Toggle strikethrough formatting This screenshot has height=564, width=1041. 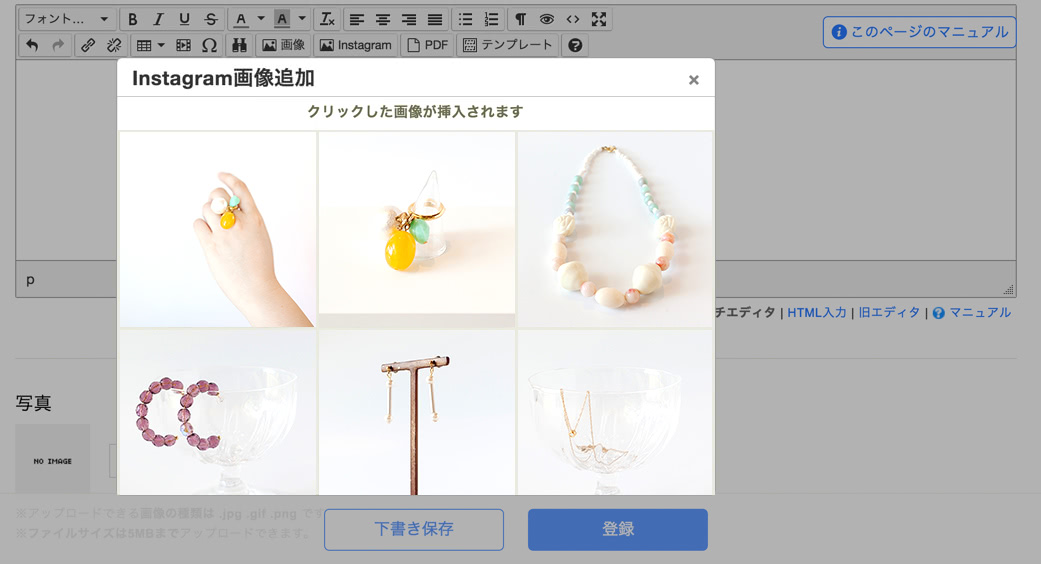(x=210, y=19)
